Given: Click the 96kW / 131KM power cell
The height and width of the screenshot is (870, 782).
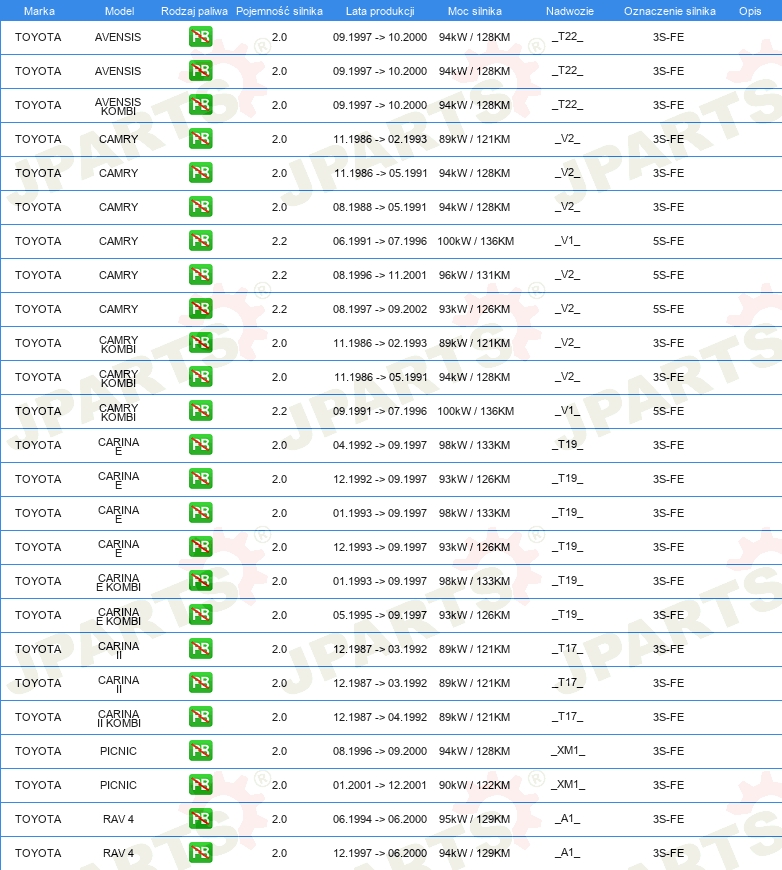Looking at the screenshot, I should click(x=475, y=275).
